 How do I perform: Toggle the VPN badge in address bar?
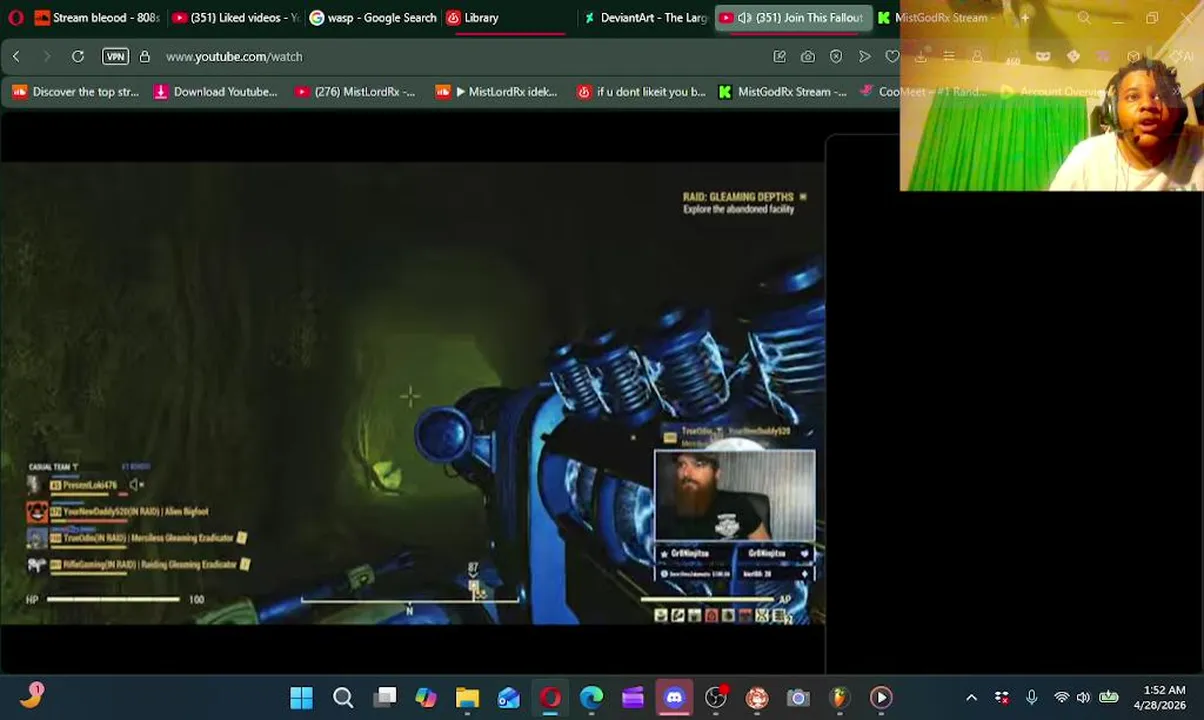pos(115,56)
